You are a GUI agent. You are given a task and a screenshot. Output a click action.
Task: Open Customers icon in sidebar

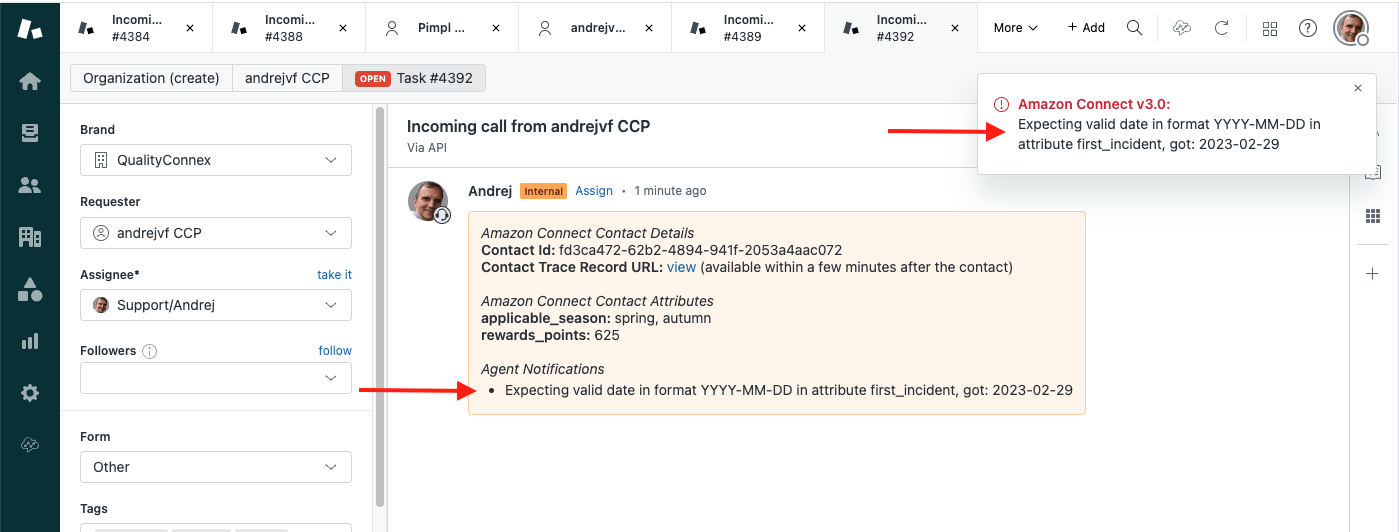(30, 185)
